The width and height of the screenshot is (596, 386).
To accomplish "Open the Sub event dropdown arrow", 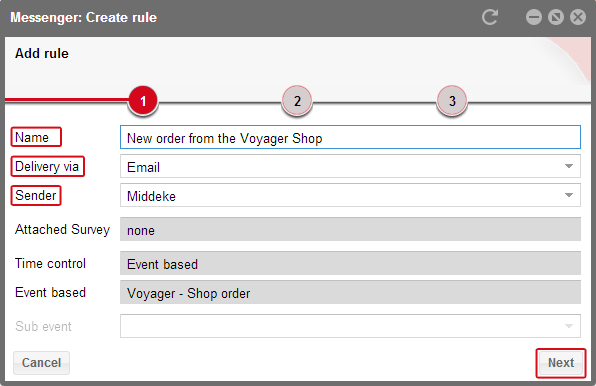I will pos(569,326).
